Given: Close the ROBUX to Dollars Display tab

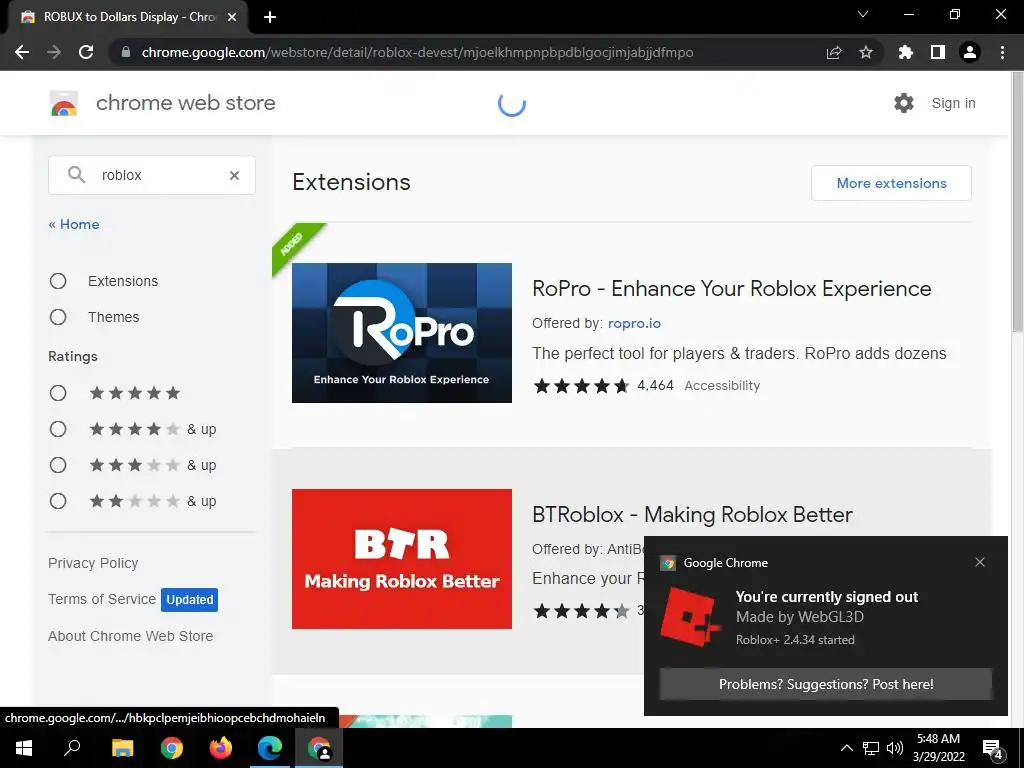Looking at the screenshot, I should tap(232, 17).
